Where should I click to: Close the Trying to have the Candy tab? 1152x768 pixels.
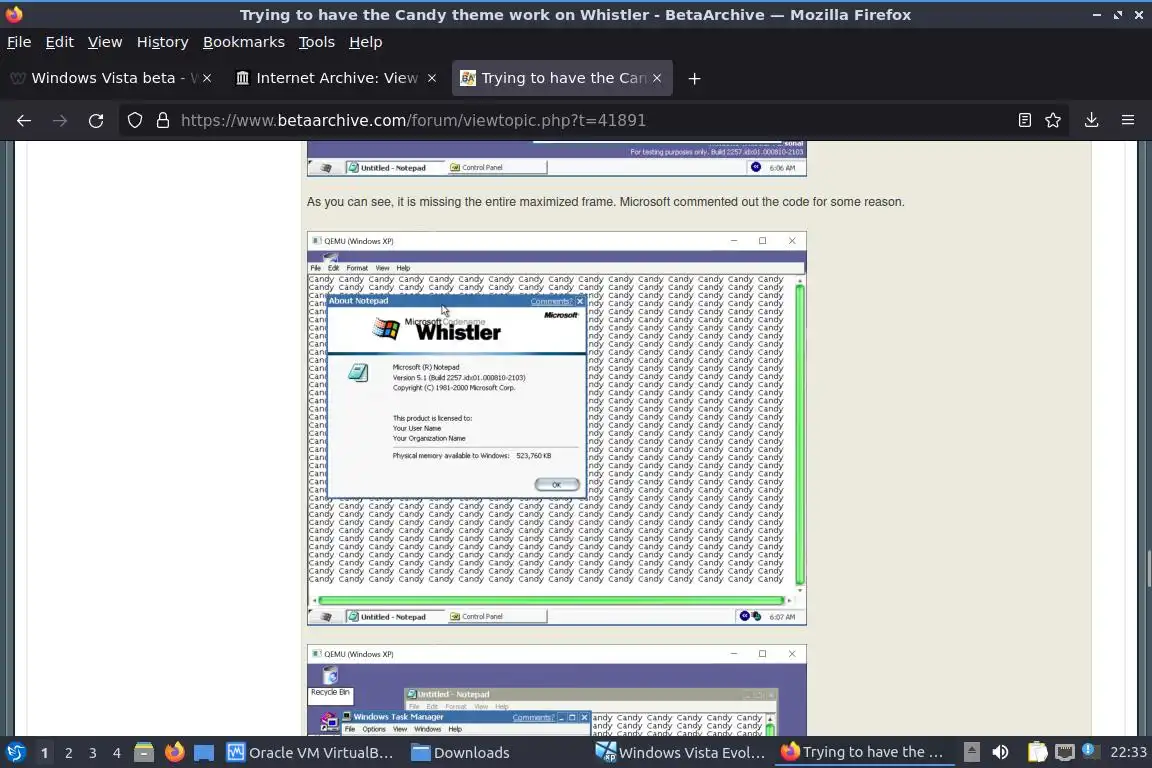click(657, 78)
